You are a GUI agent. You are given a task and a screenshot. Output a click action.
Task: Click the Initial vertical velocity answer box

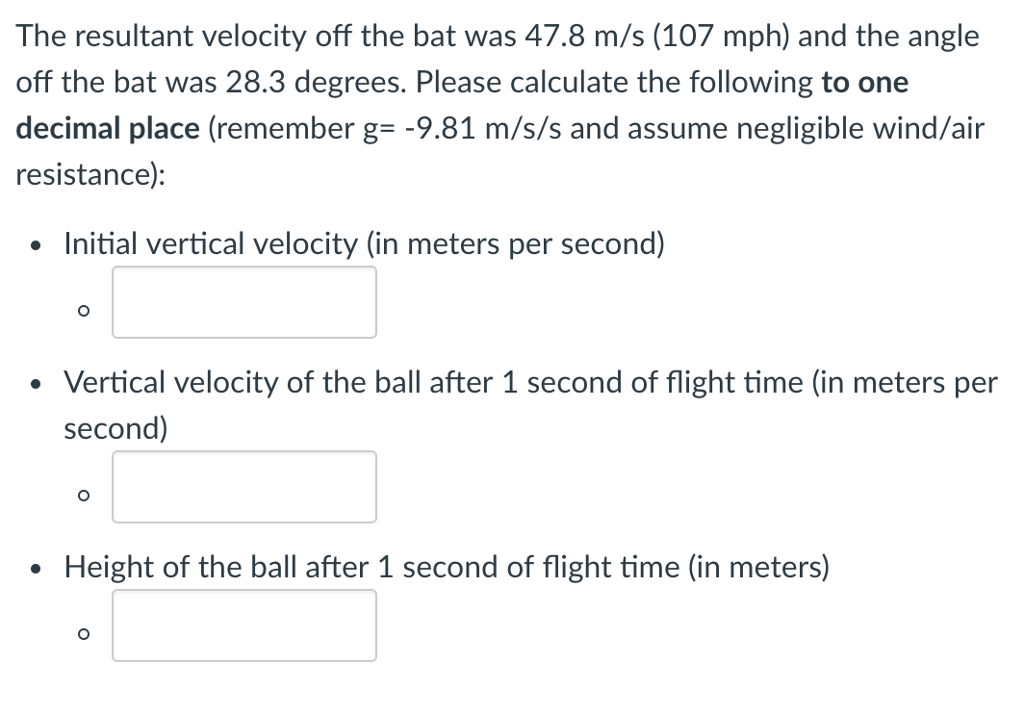(x=244, y=302)
